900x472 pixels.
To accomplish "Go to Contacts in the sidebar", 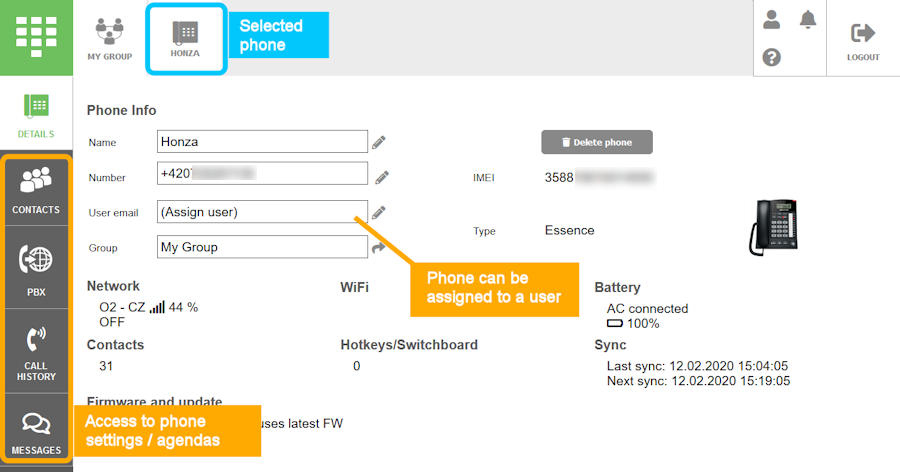I will 36,190.
